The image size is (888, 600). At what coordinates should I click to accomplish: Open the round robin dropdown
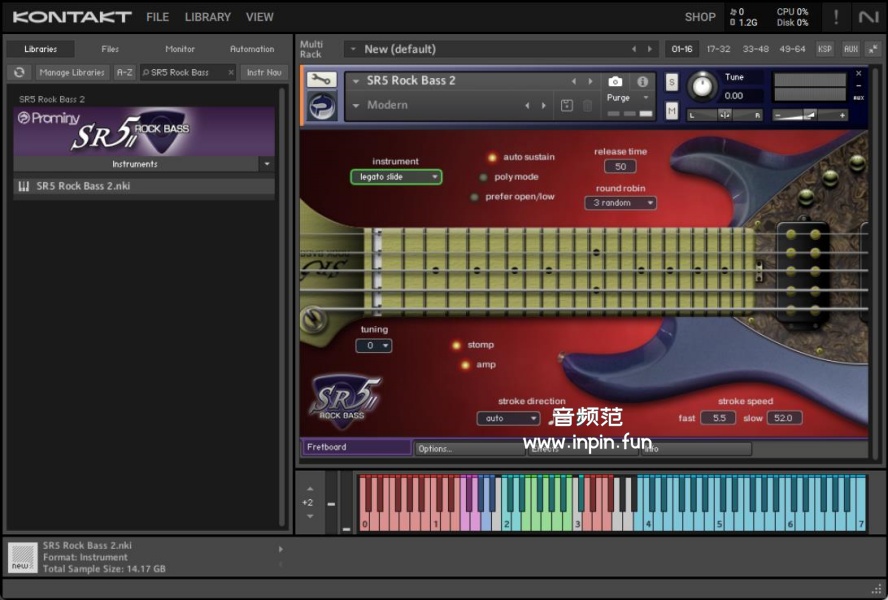[620, 203]
